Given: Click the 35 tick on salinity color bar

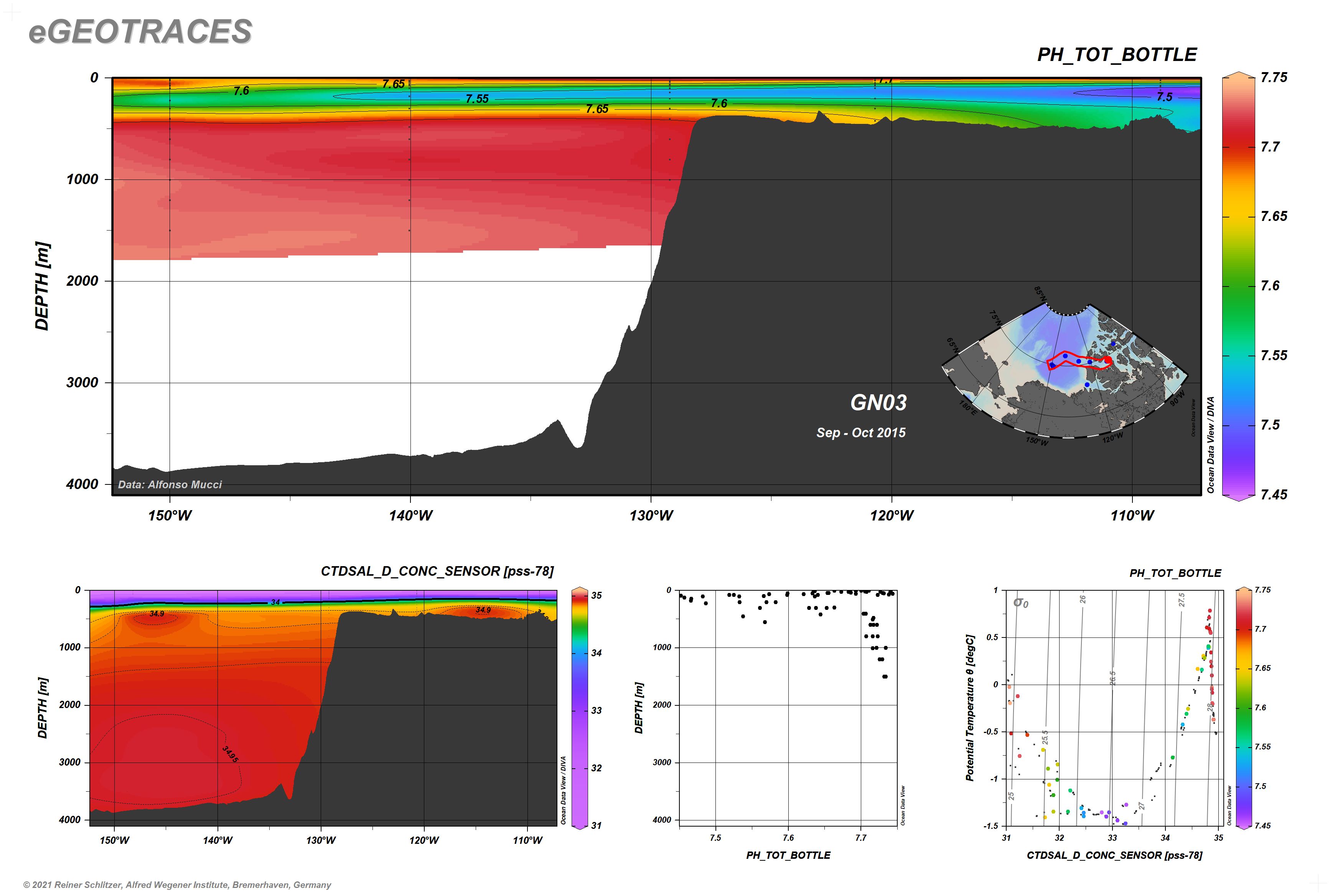Looking at the screenshot, I should tap(596, 595).
